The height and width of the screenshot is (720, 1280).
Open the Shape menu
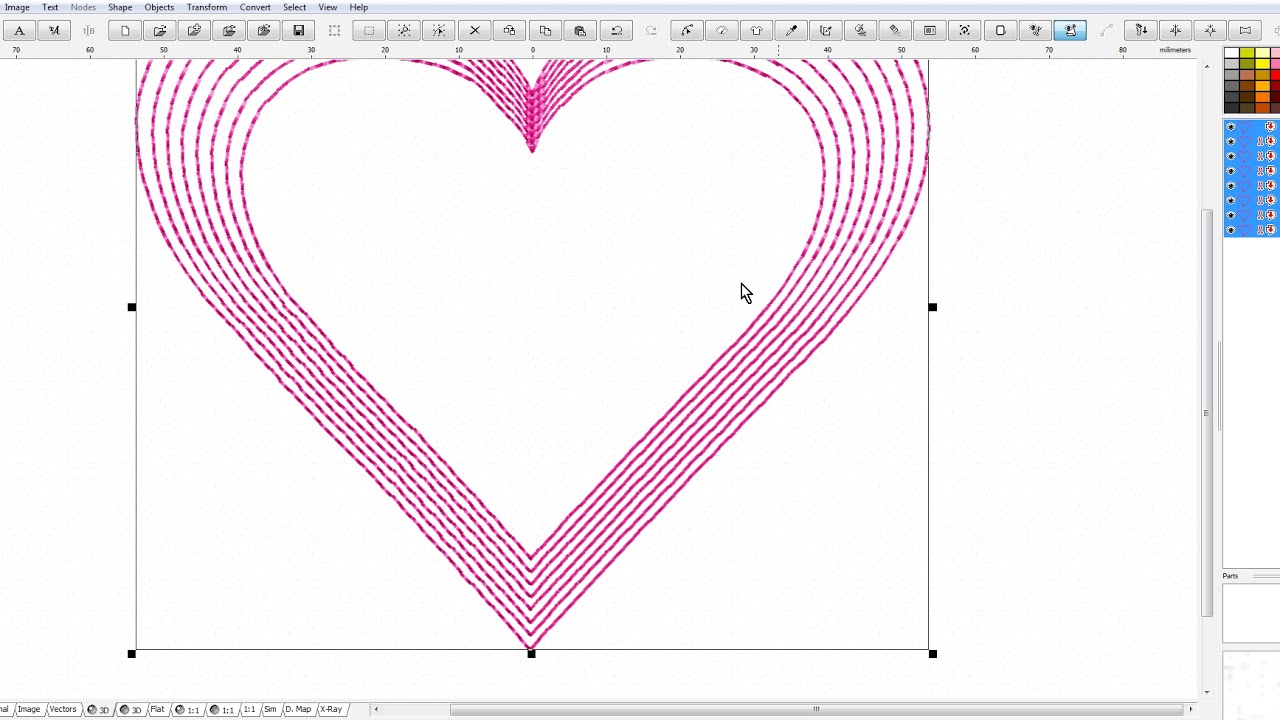click(x=120, y=7)
